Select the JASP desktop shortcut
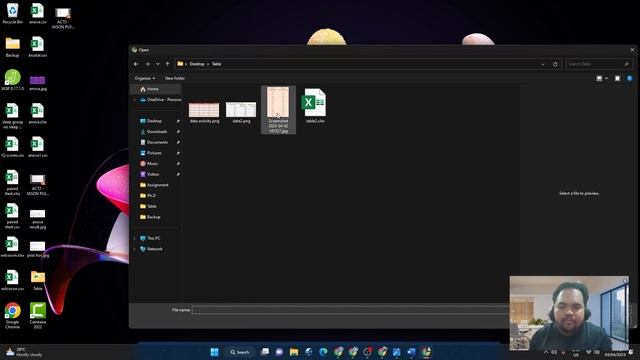The width and height of the screenshot is (640, 360). pyautogui.click(x=13, y=80)
